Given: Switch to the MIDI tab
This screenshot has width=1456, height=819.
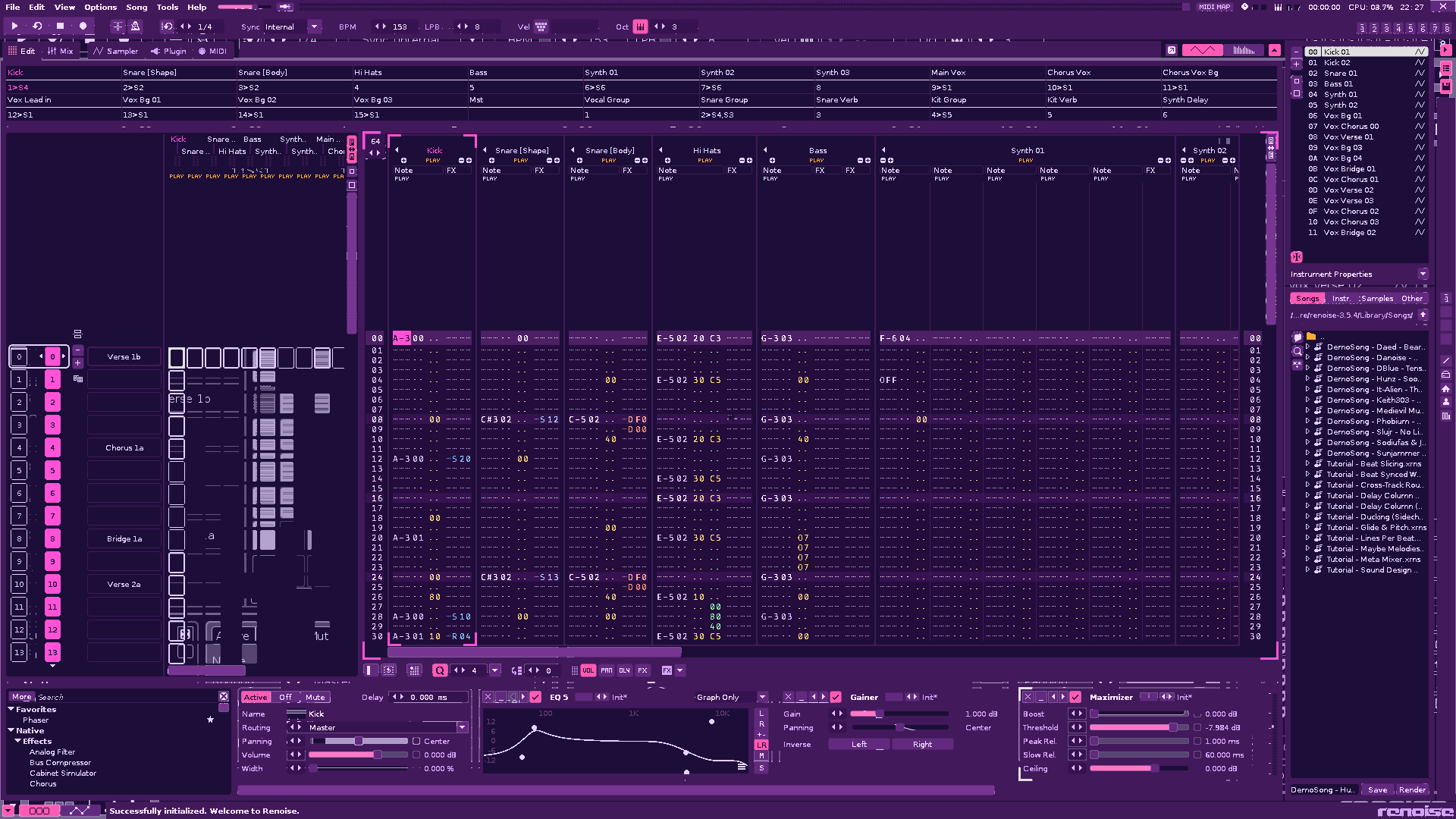Looking at the screenshot, I should click(212, 51).
